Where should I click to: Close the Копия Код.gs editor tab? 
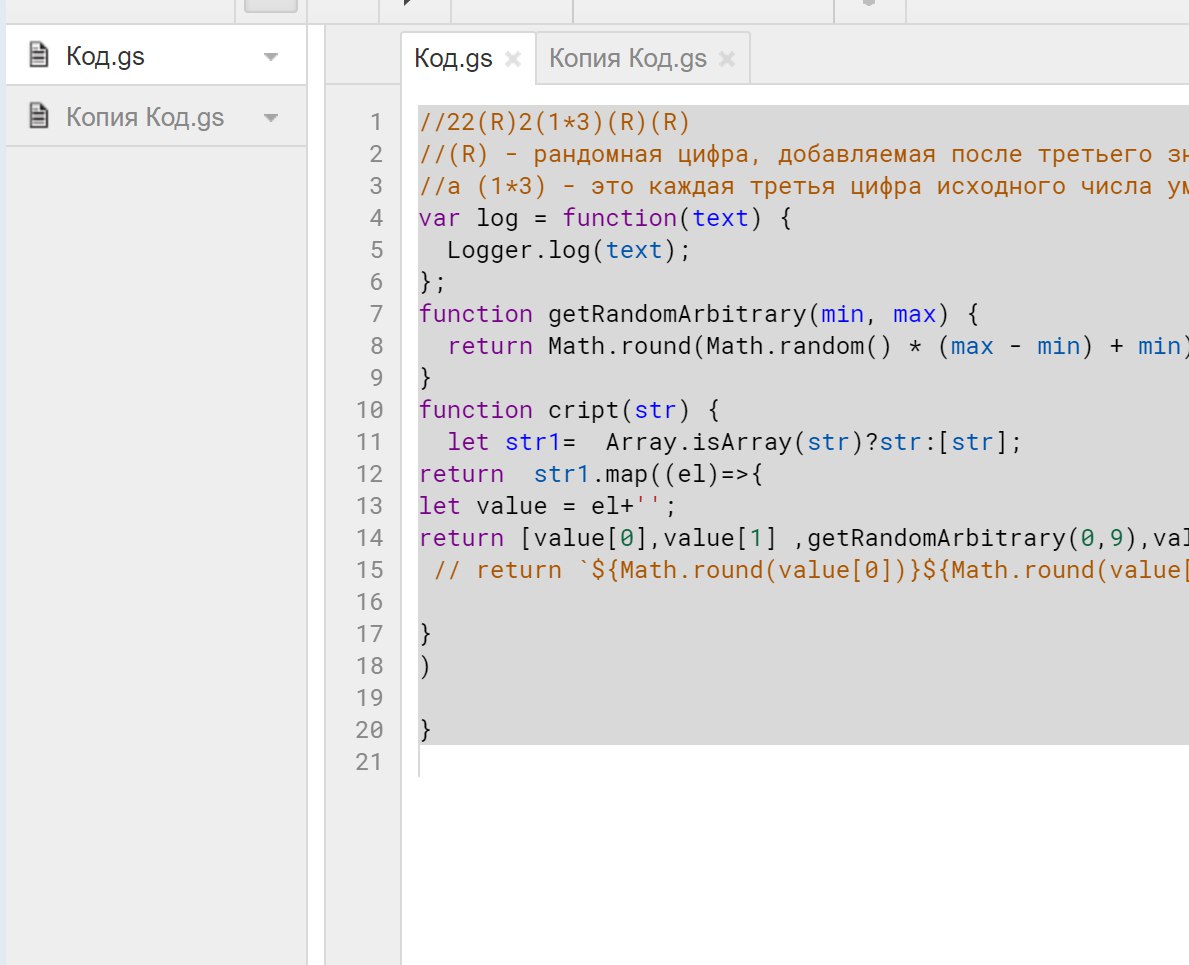pos(727,58)
